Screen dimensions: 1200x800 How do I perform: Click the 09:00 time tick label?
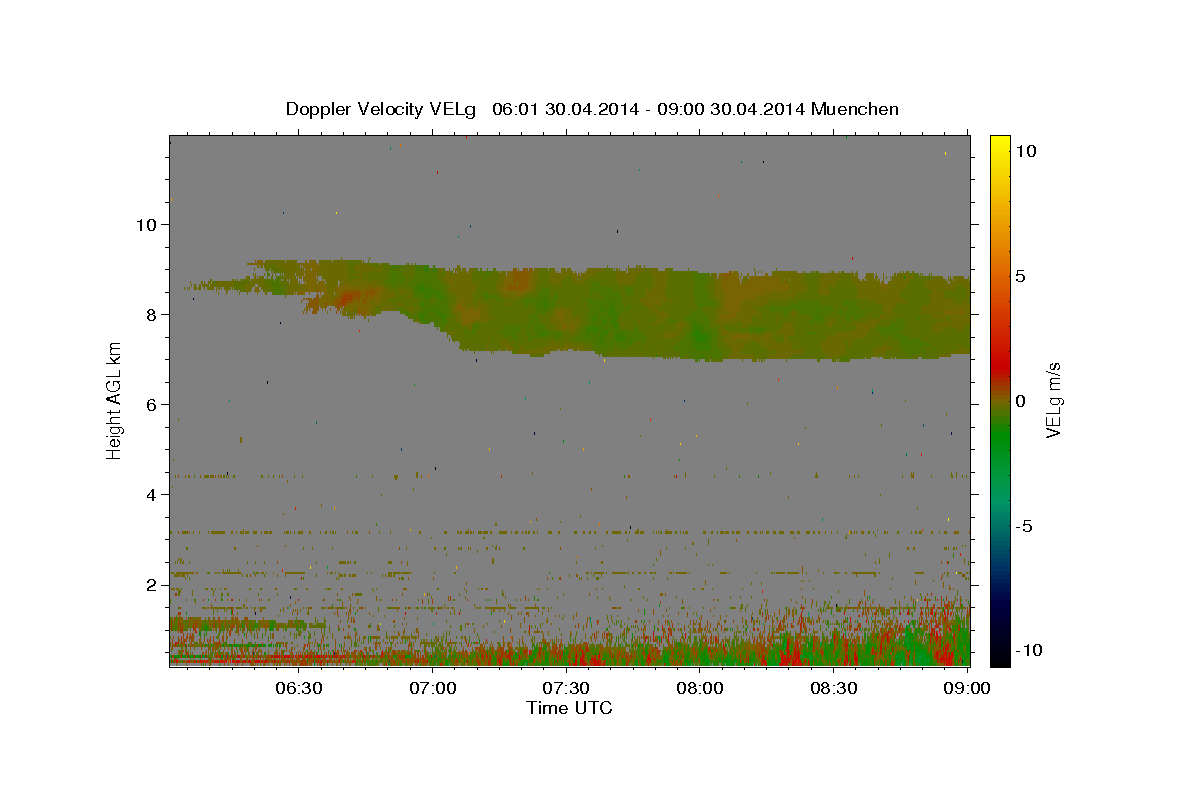966,688
